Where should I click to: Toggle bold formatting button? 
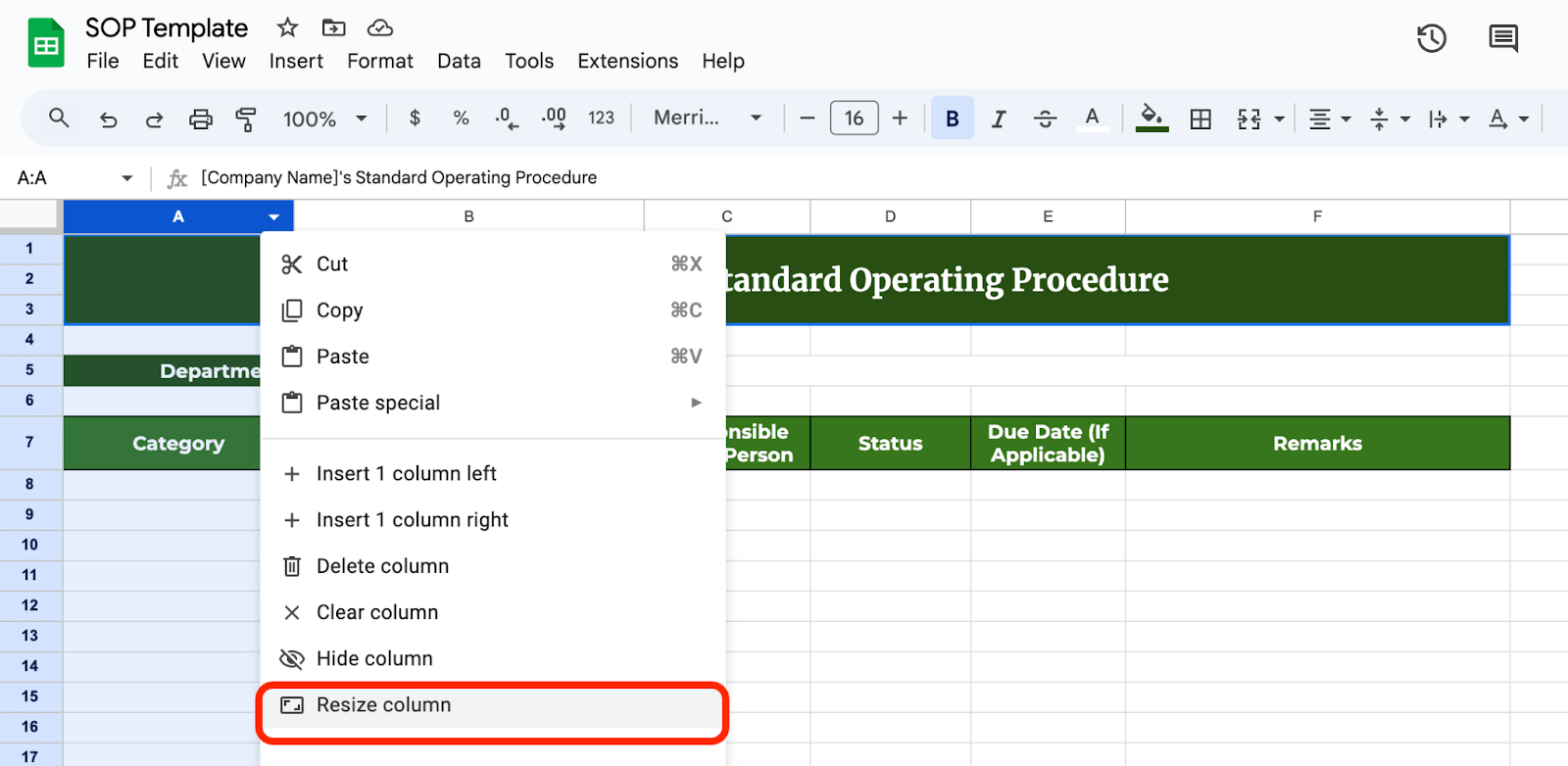(x=952, y=119)
